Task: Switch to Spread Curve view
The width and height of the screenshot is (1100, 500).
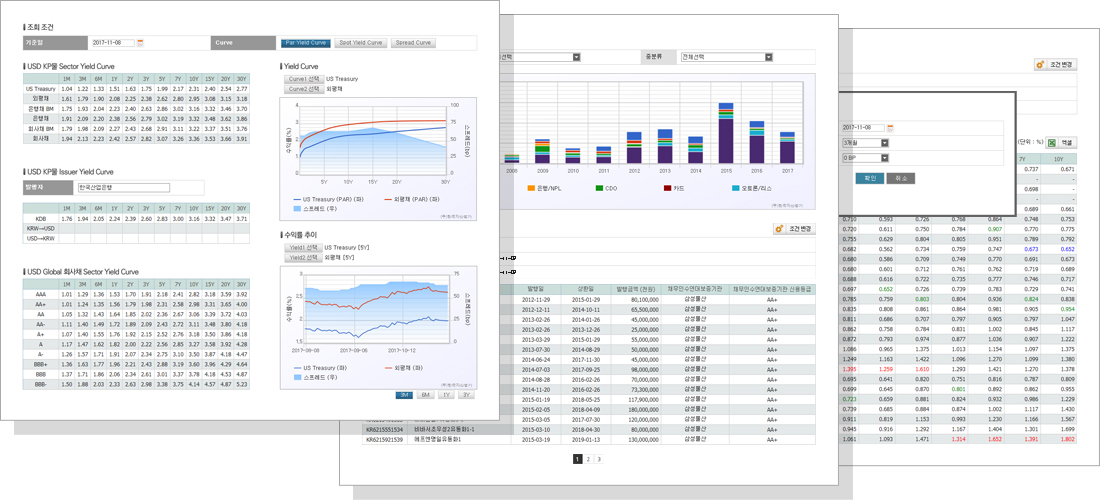Action: [413, 43]
